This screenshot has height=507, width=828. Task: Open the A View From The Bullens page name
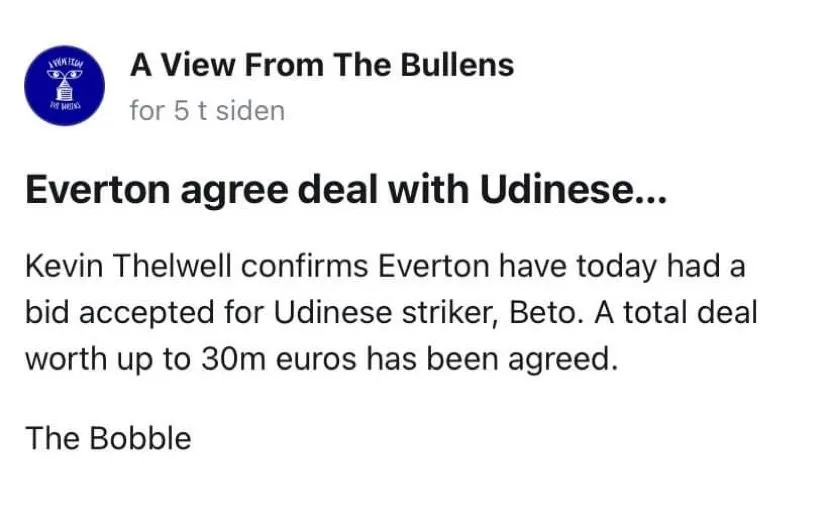[x=321, y=66]
